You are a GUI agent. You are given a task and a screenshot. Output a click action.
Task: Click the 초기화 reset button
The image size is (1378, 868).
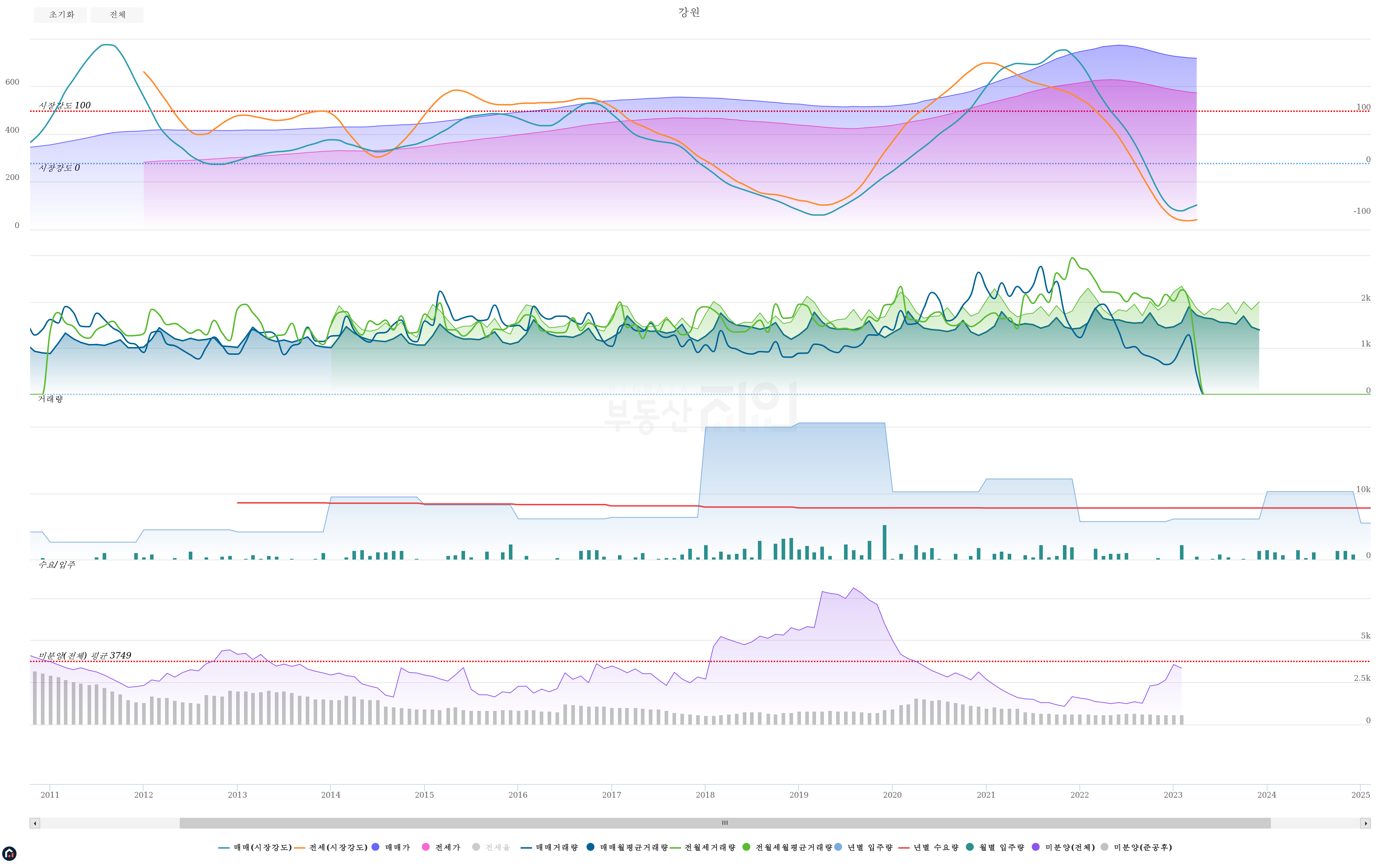coord(60,15)
